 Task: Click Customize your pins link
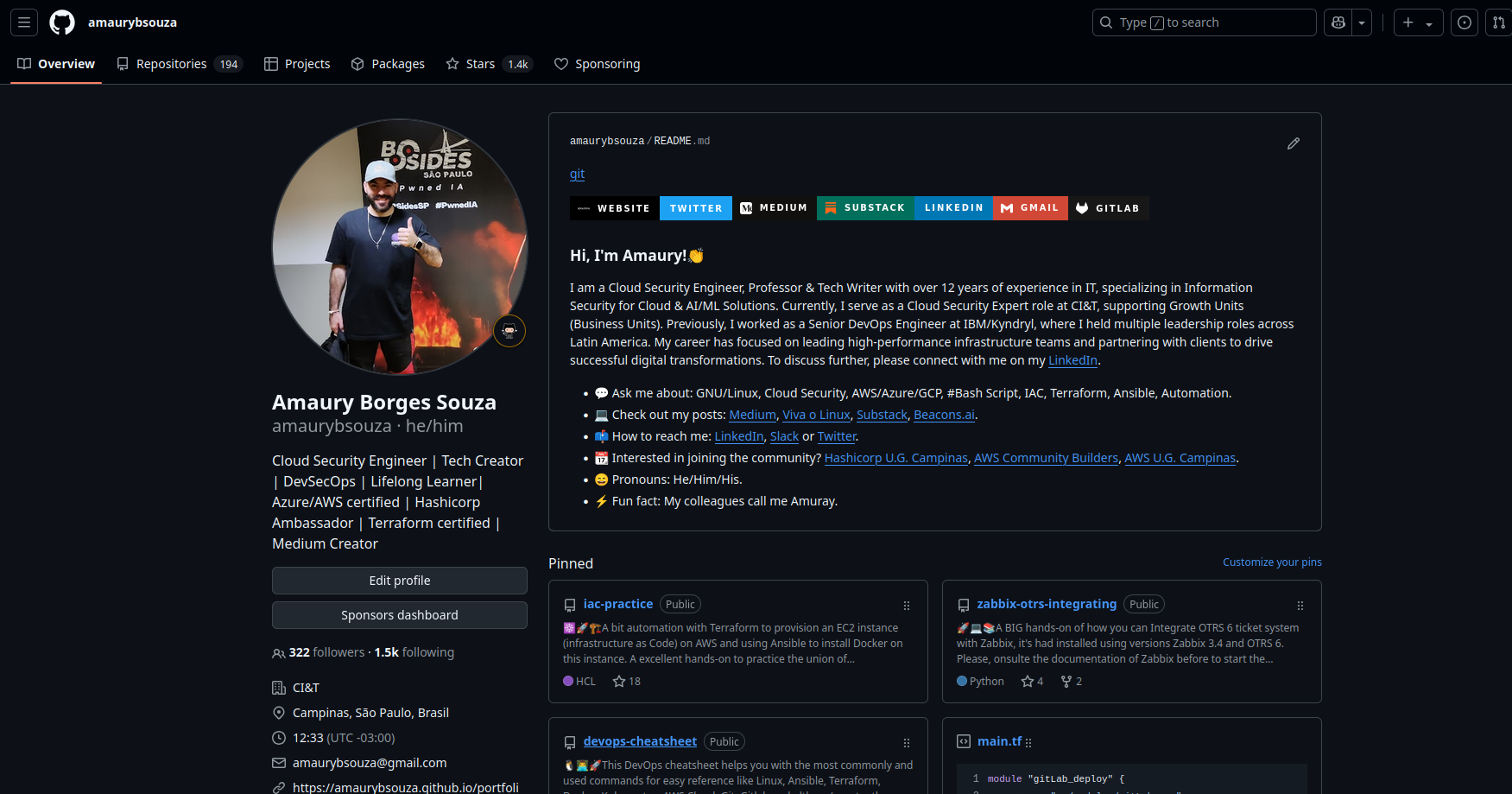click(x=1272, y=562)
